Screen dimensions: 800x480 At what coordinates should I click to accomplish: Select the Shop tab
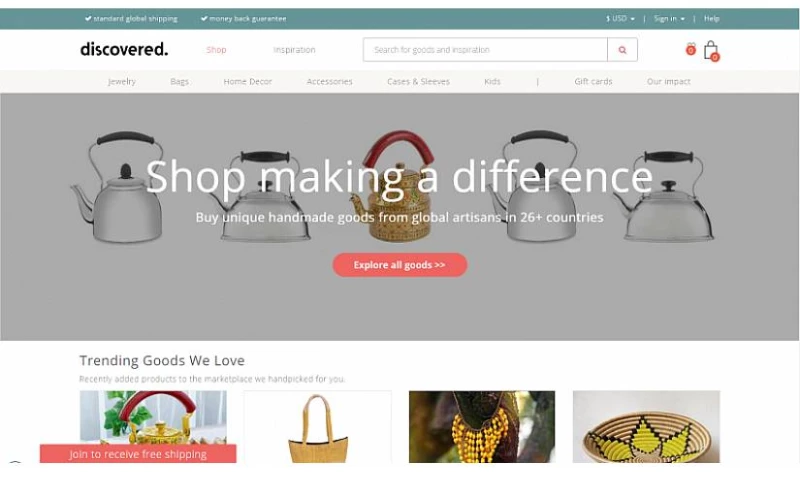[x=216, y=50]
